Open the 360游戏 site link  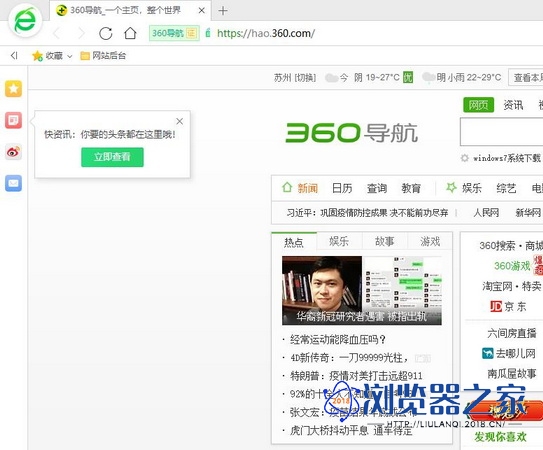point(512,266)
